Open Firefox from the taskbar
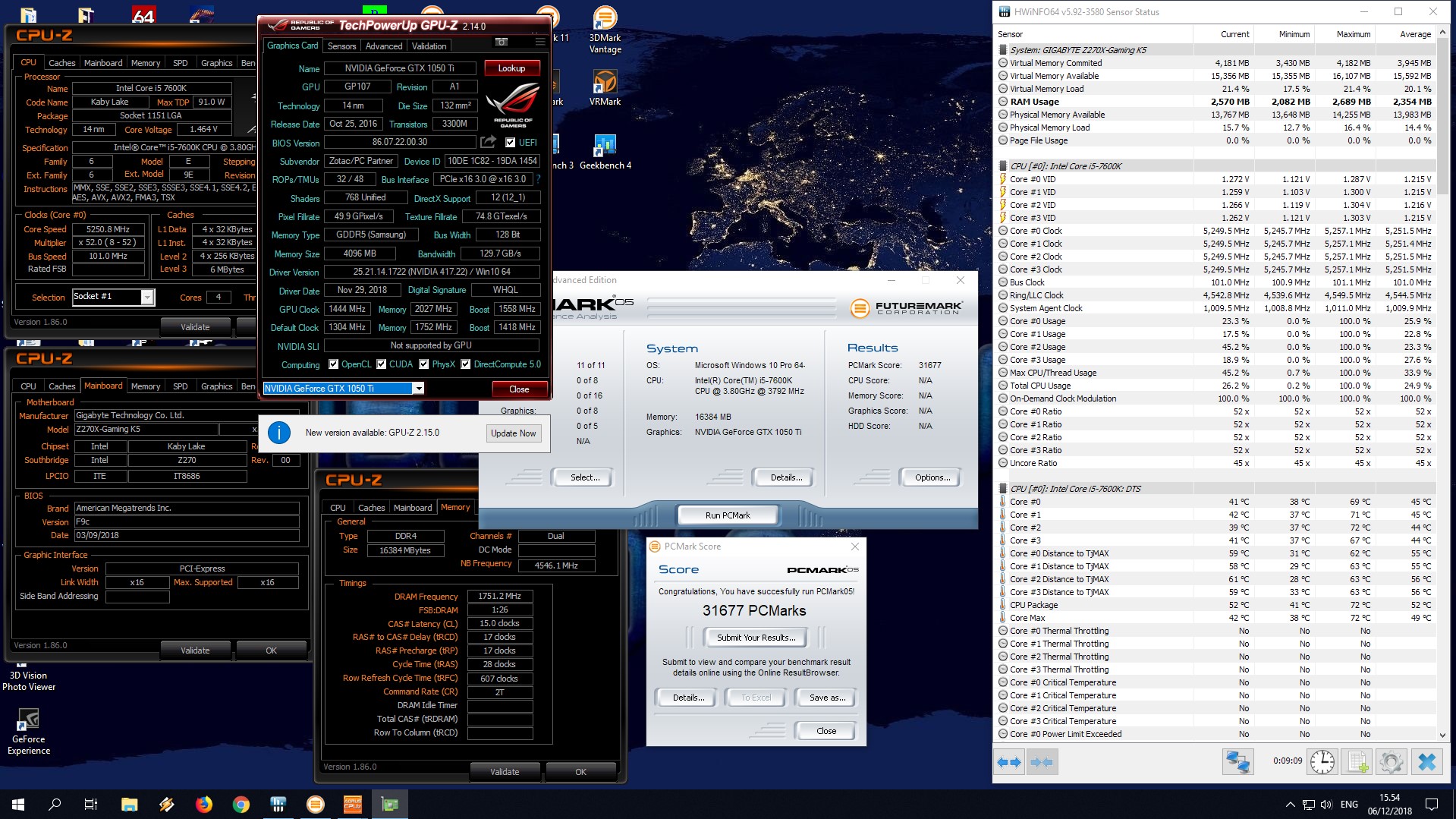Viewport: 1456px width, 819px height. pyautogui.click(x=204, y=804)
